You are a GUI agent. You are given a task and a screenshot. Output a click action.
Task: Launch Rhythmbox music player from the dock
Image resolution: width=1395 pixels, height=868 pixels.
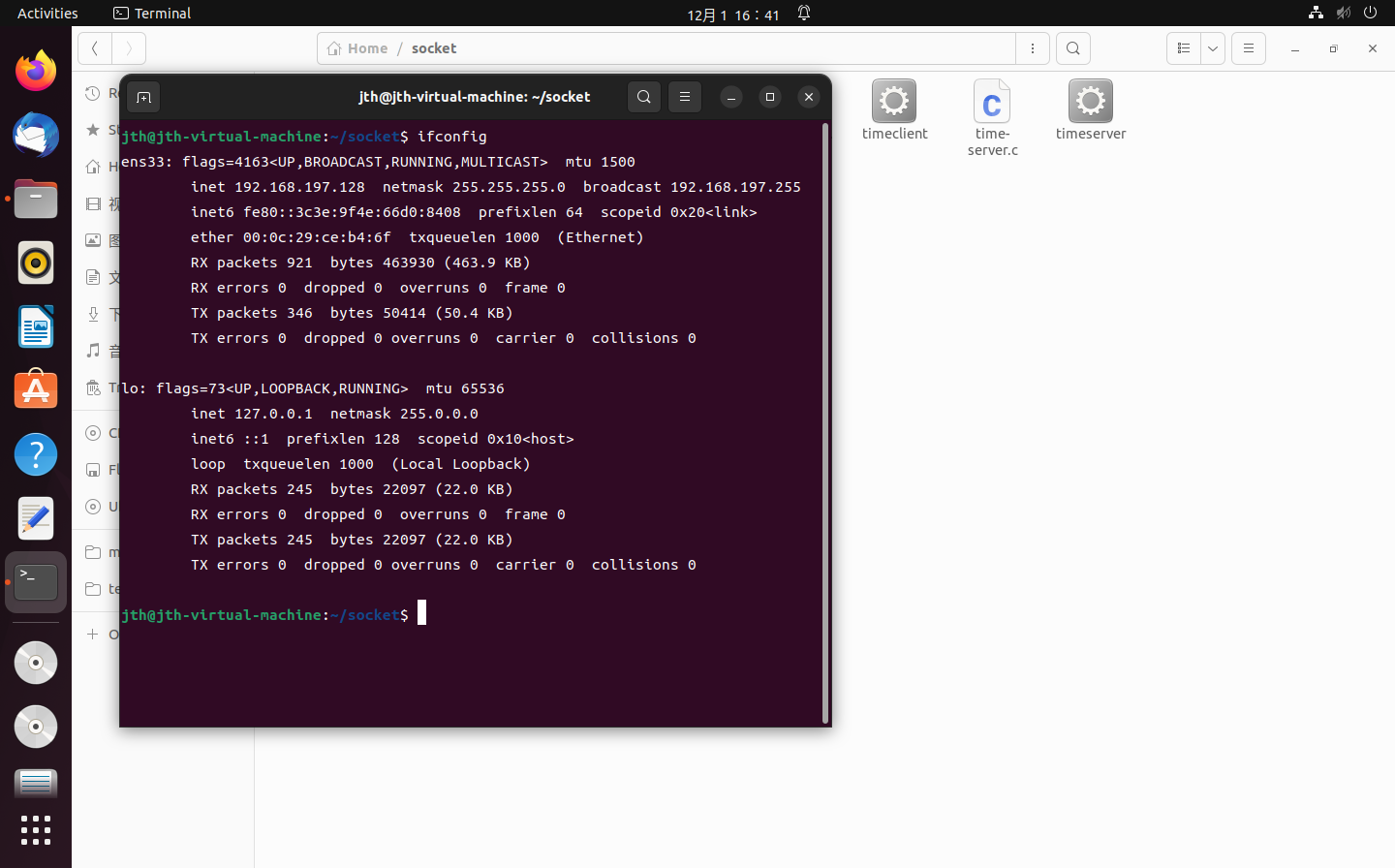(36, 263)
